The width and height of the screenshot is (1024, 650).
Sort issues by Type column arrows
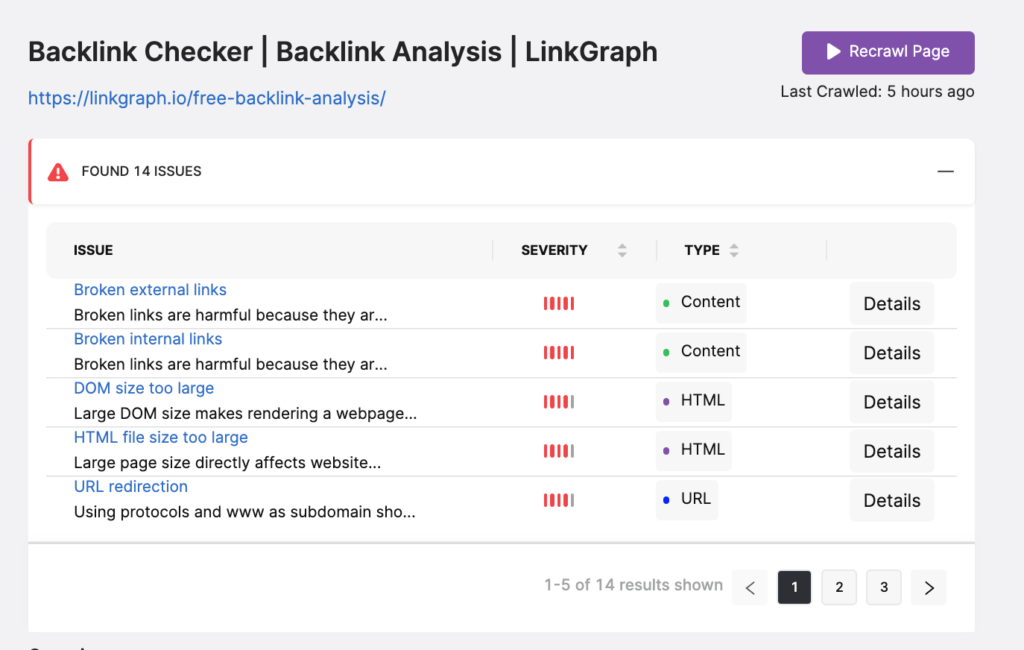(734, 250)
